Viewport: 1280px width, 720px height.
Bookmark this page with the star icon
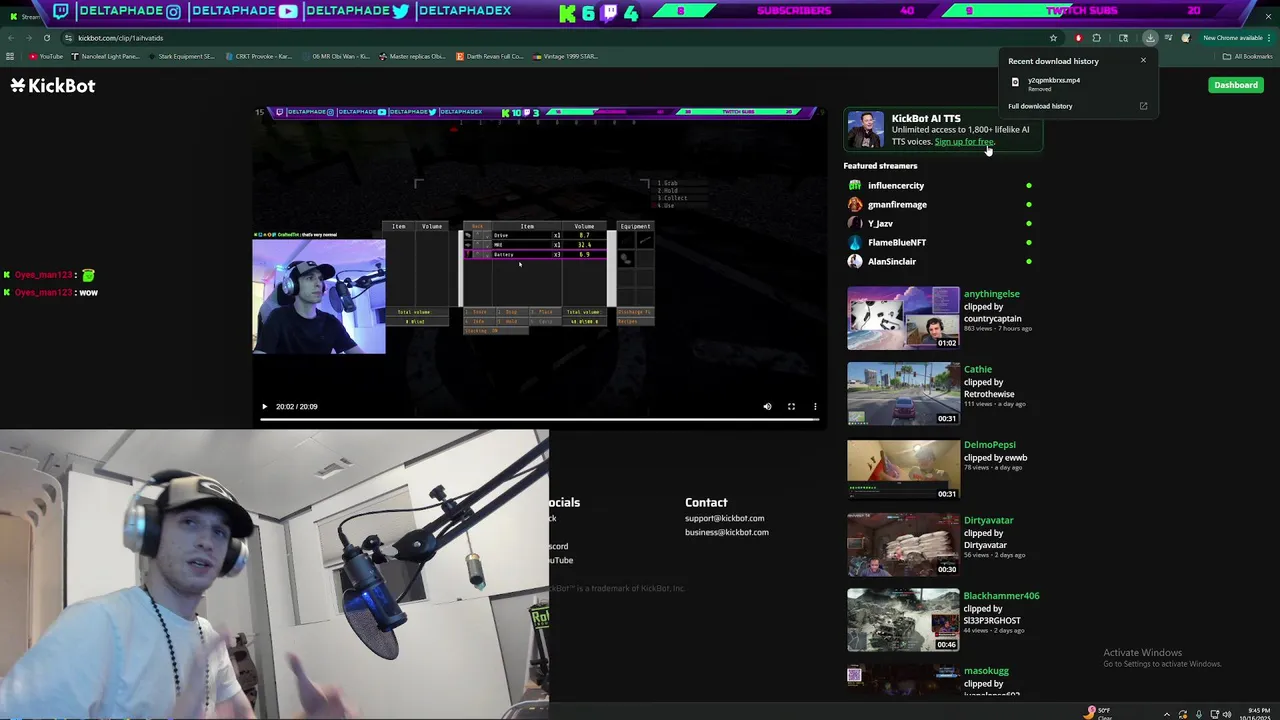[x=1053, y=38]
